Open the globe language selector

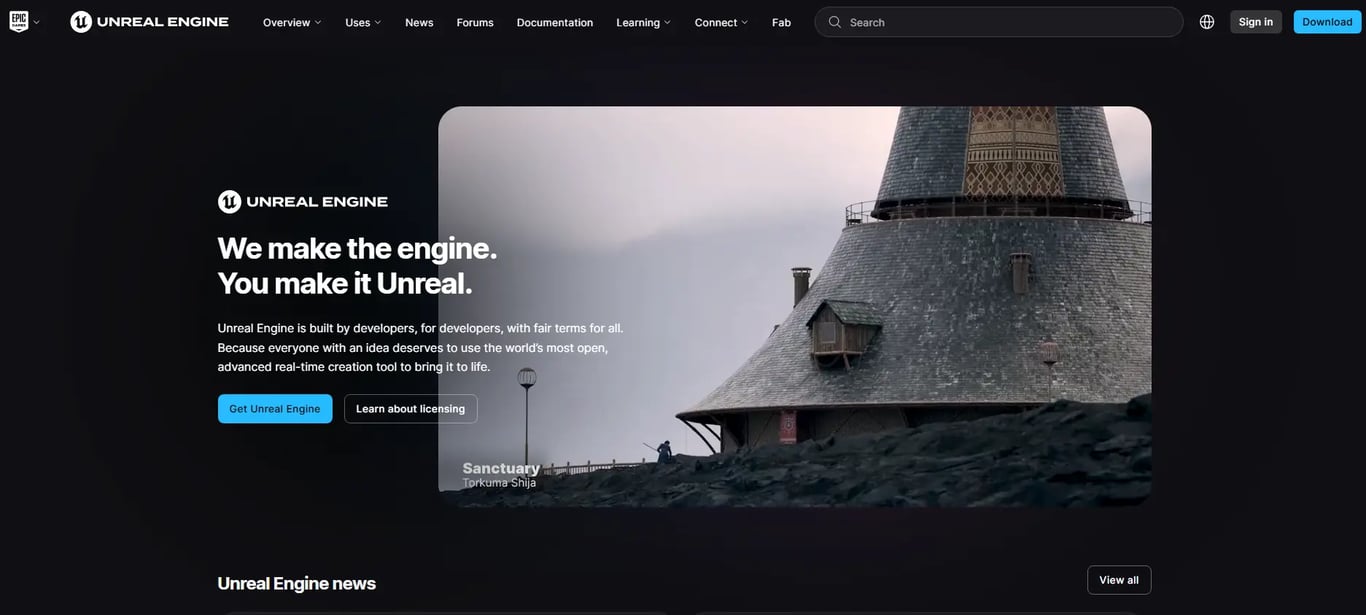point(1207,22)
